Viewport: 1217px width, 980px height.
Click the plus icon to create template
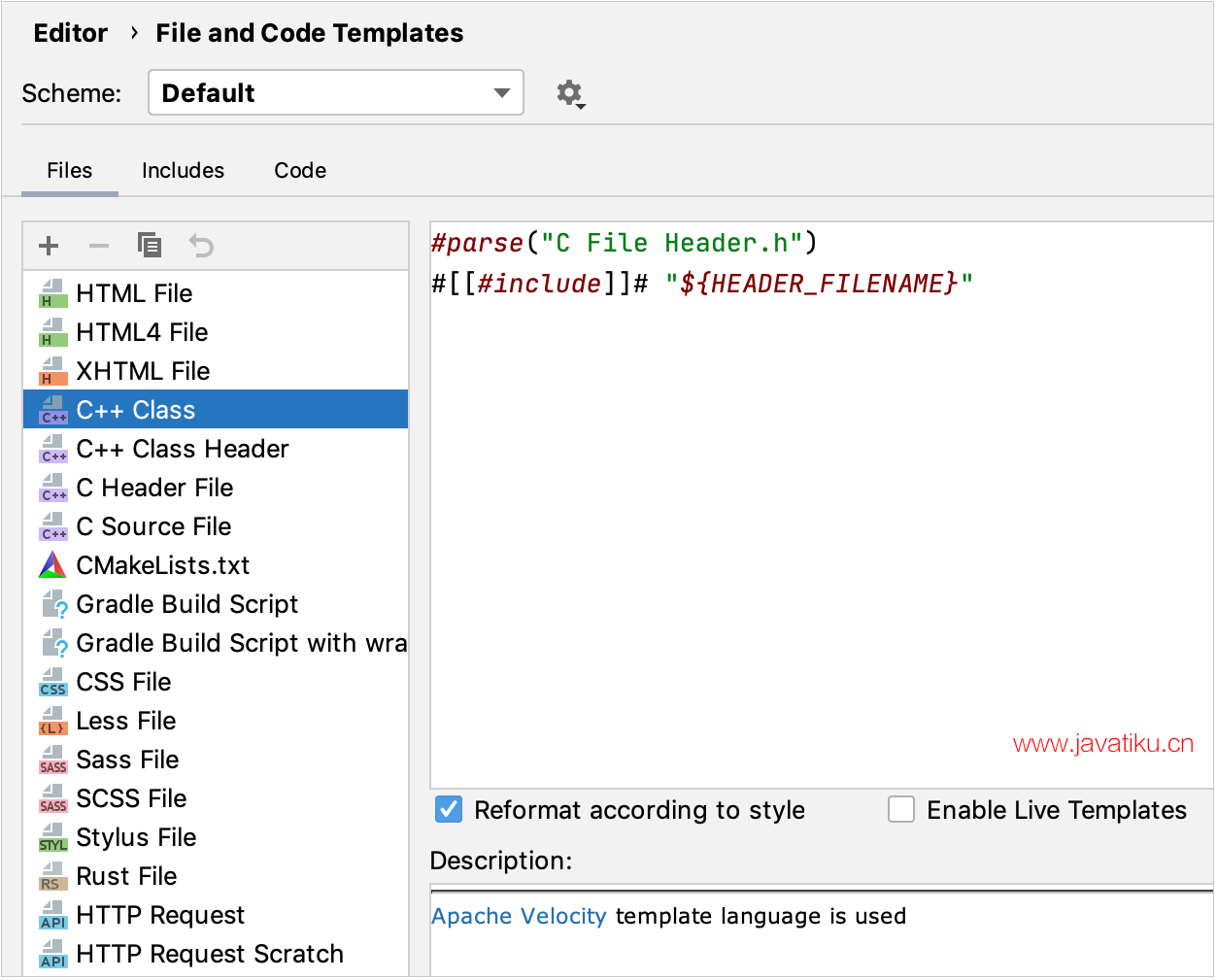[x=49, y=246]
